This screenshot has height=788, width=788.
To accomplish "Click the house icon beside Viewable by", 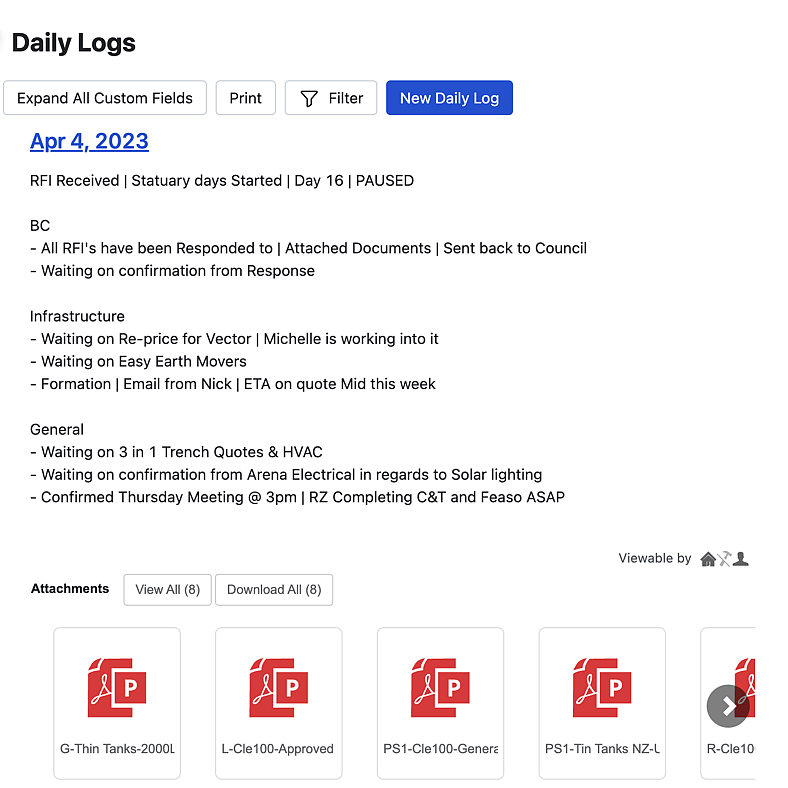I will pos(708,559).
